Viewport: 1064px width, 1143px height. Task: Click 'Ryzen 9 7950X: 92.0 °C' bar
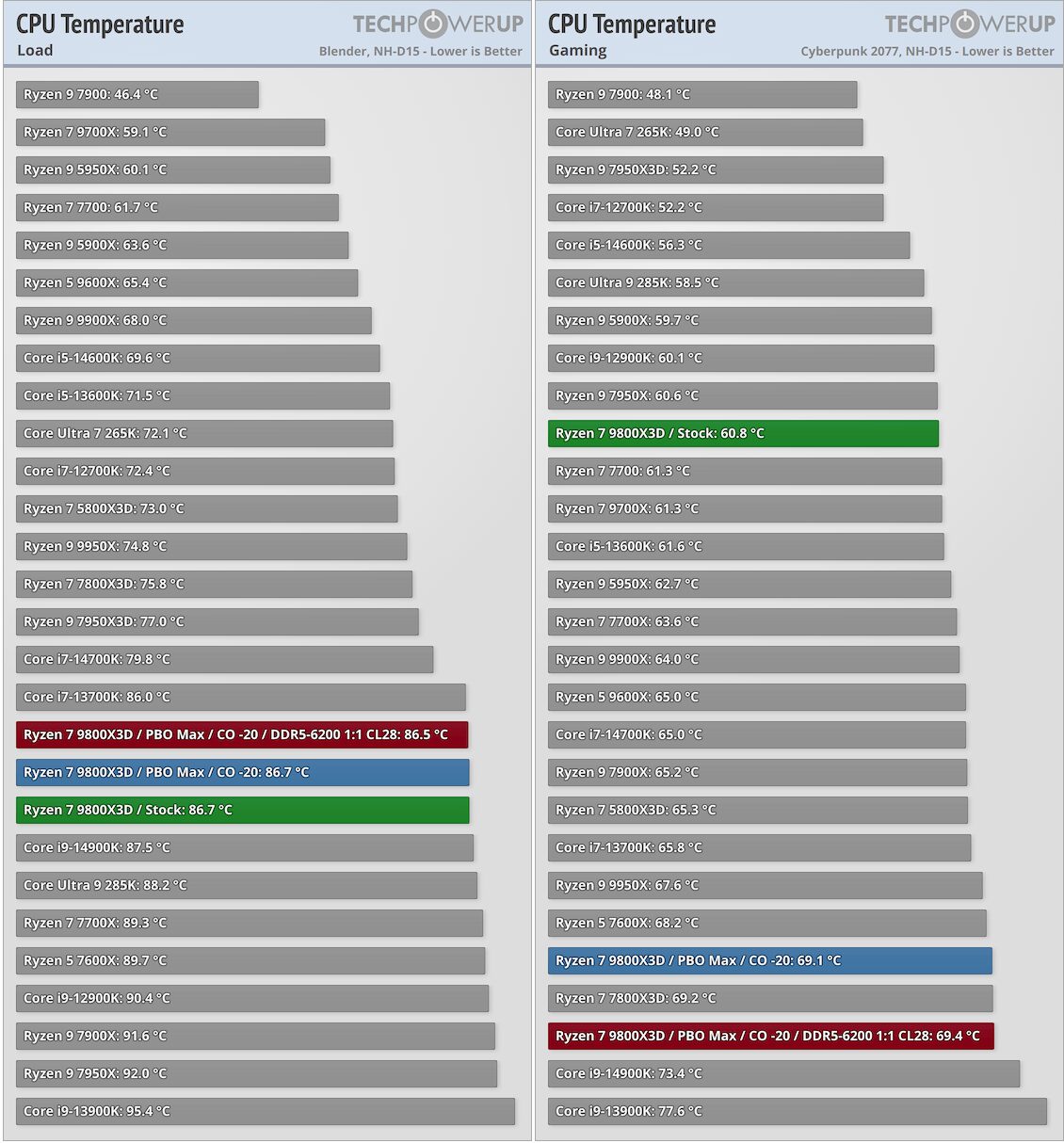tap(256, 1073)
